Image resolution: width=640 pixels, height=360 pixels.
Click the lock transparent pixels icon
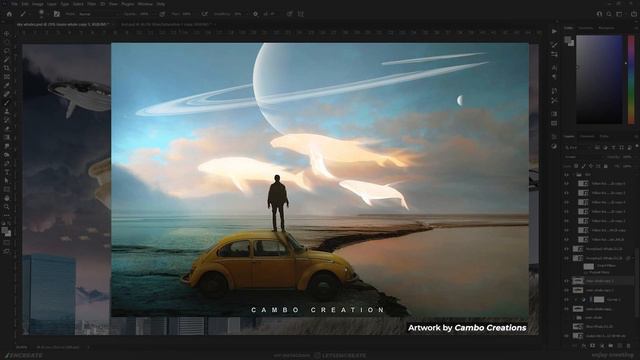point(576,166)
